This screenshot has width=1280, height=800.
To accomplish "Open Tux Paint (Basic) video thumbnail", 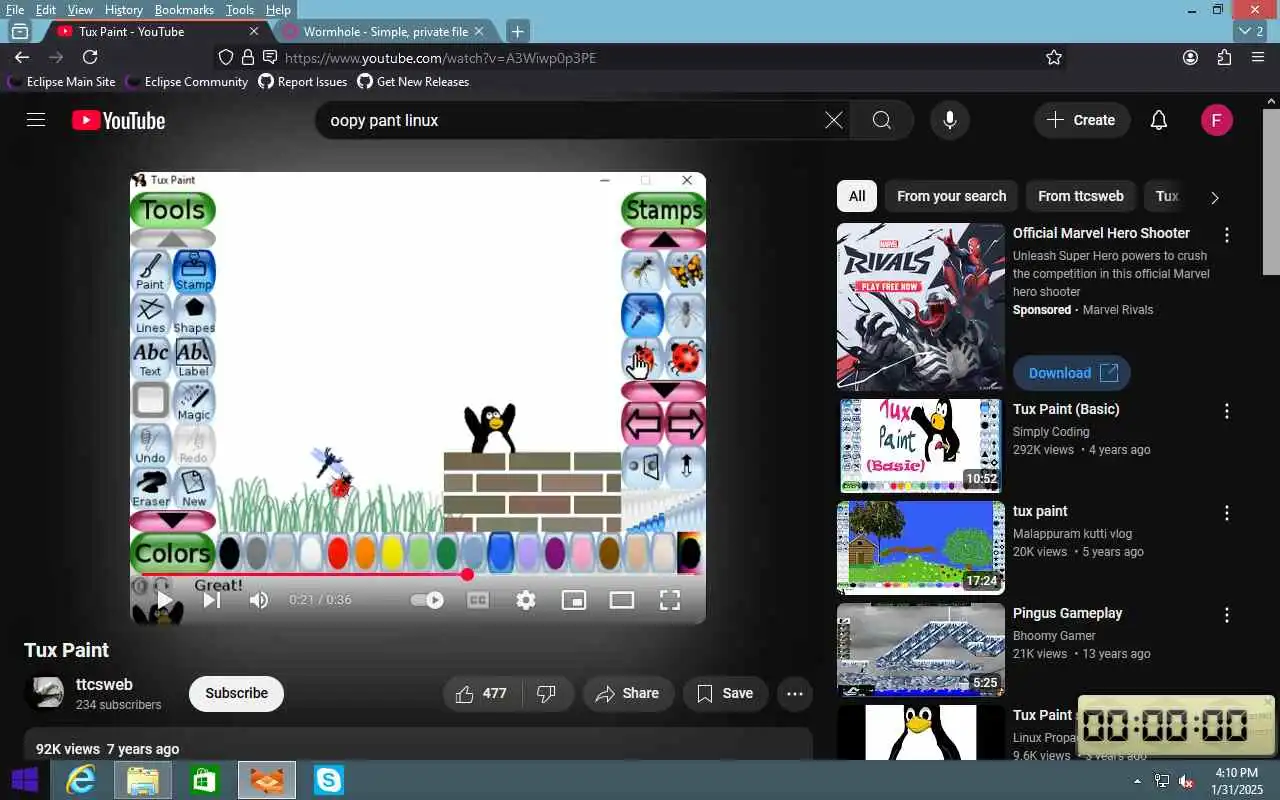I will (920, 446).
